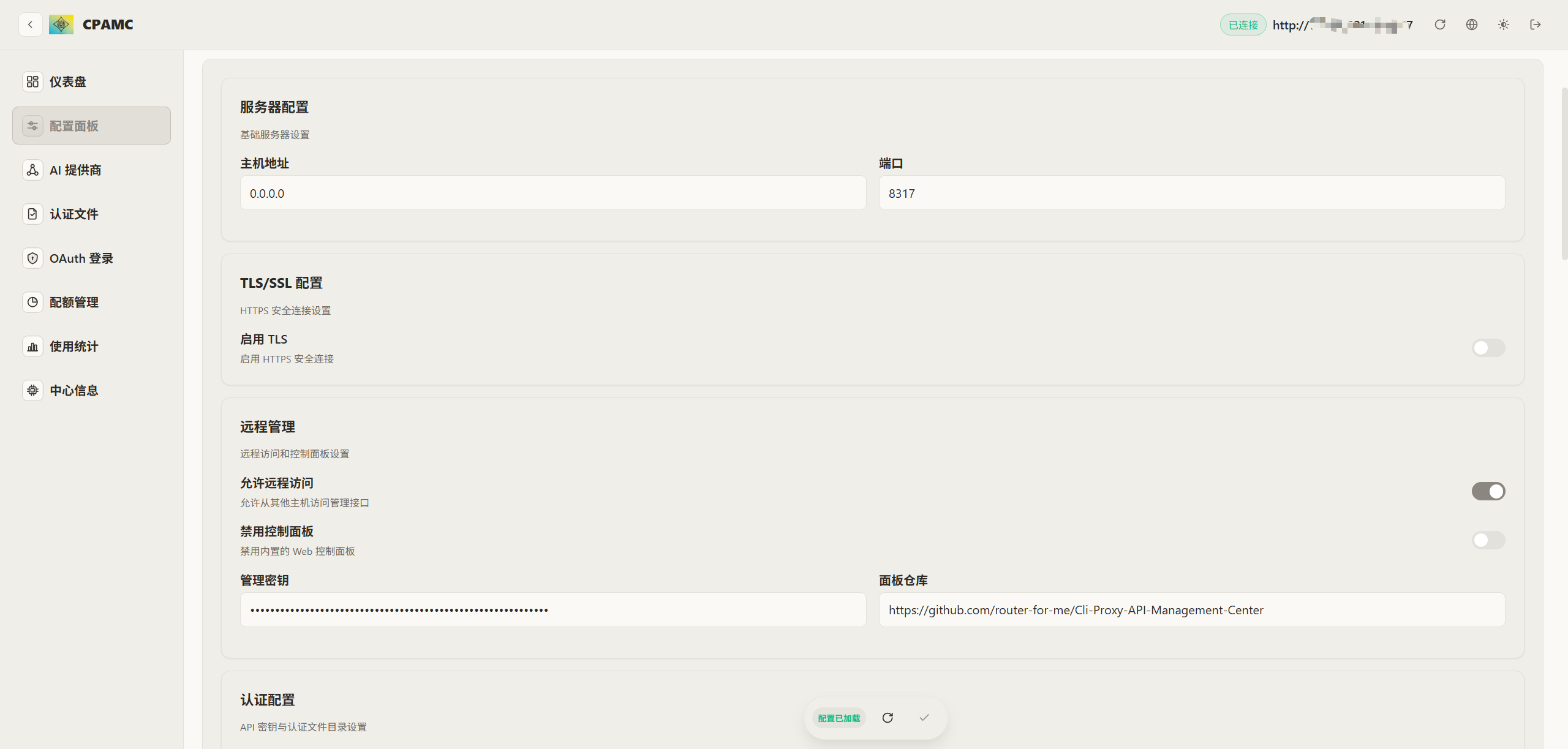Click the blurred server URL in the header

tap(1343, 25)
